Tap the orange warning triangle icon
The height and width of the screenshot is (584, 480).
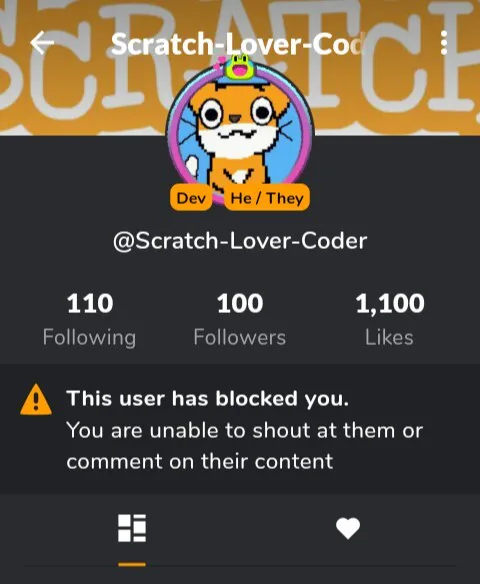[36, 400]
